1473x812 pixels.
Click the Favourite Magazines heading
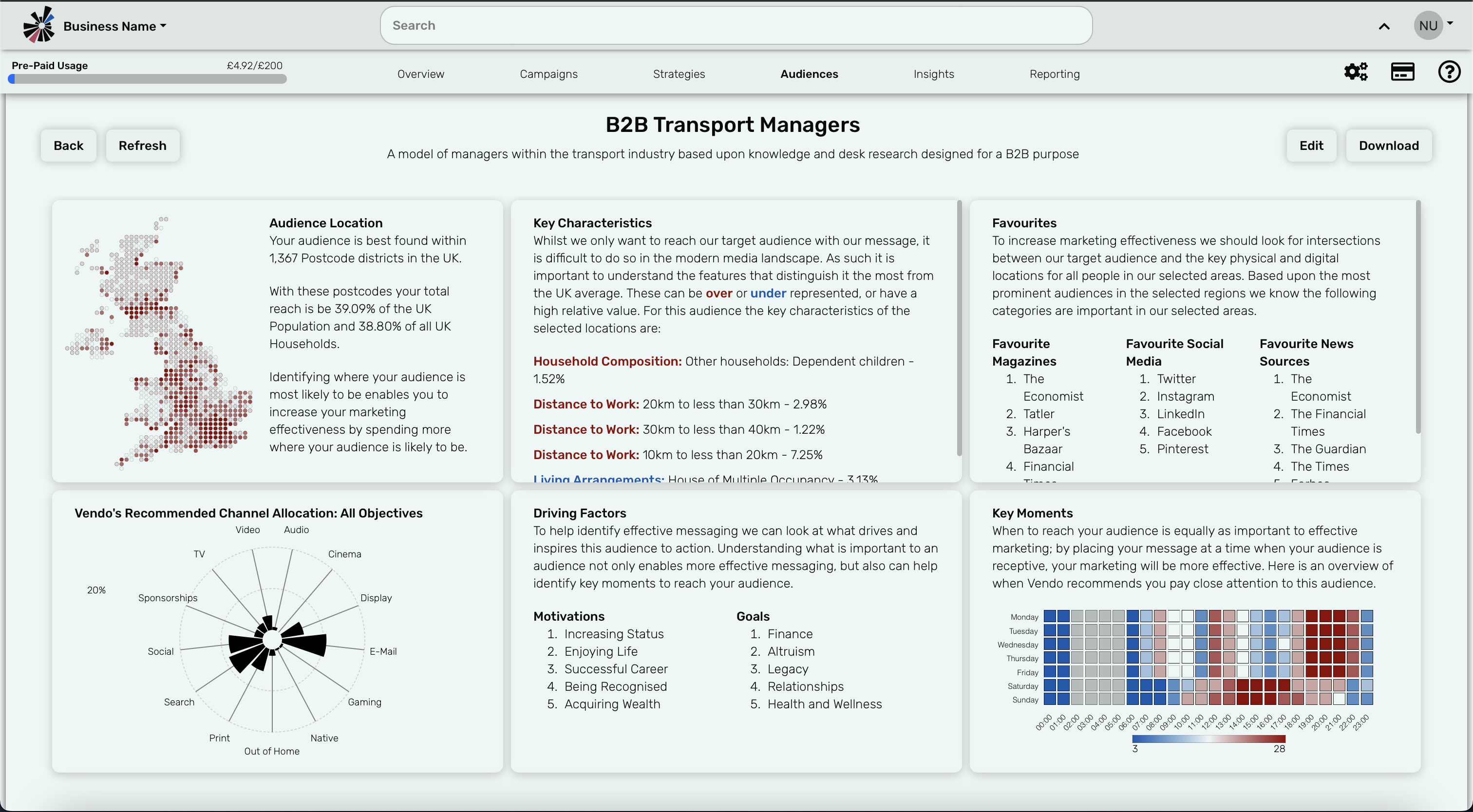pos(1024,352)
